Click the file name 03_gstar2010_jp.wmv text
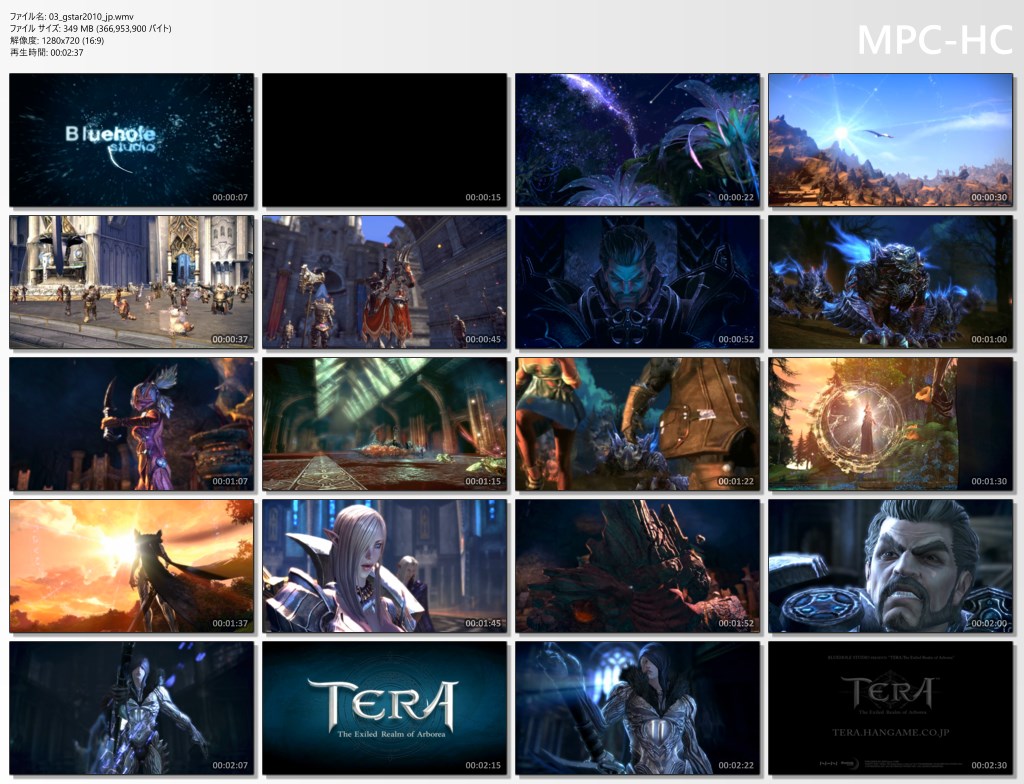 tap(91, 16)
